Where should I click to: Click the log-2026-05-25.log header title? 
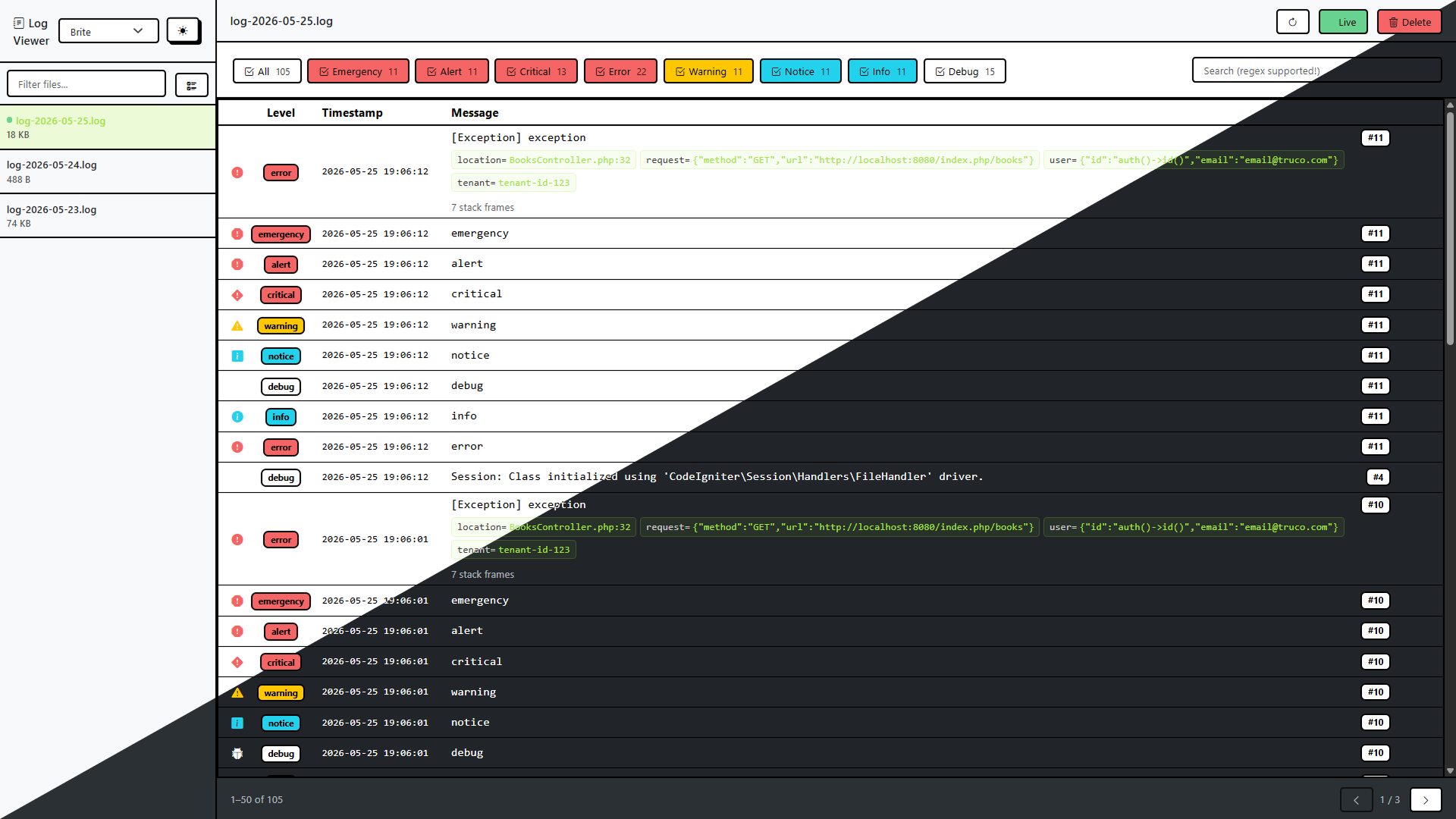pos(281,21)
